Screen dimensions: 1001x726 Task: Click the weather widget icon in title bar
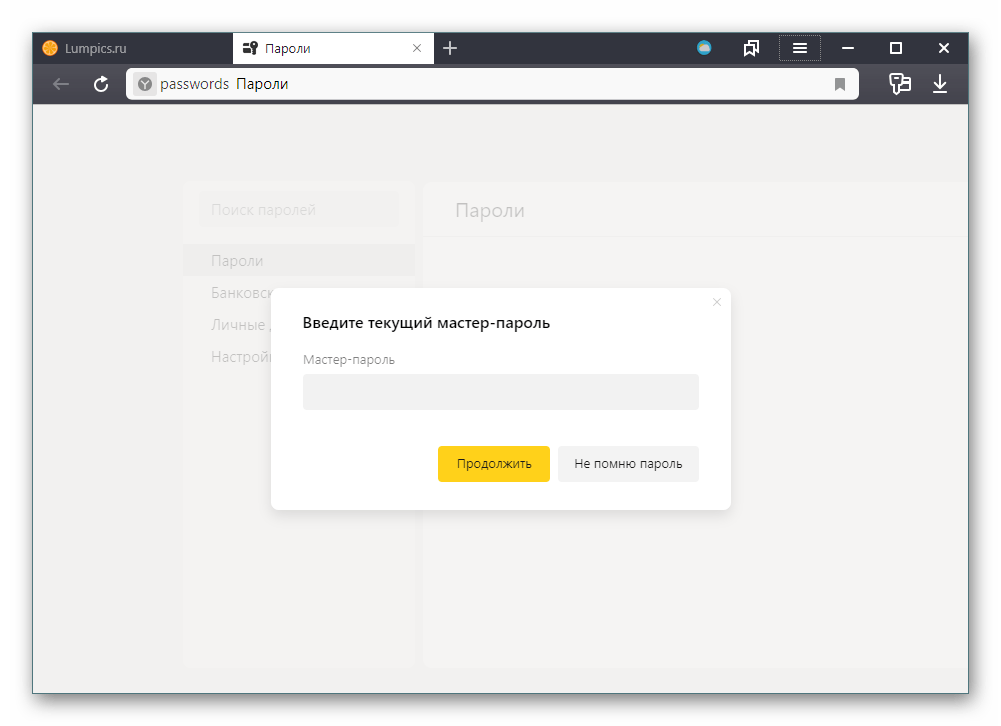point(704,48)
